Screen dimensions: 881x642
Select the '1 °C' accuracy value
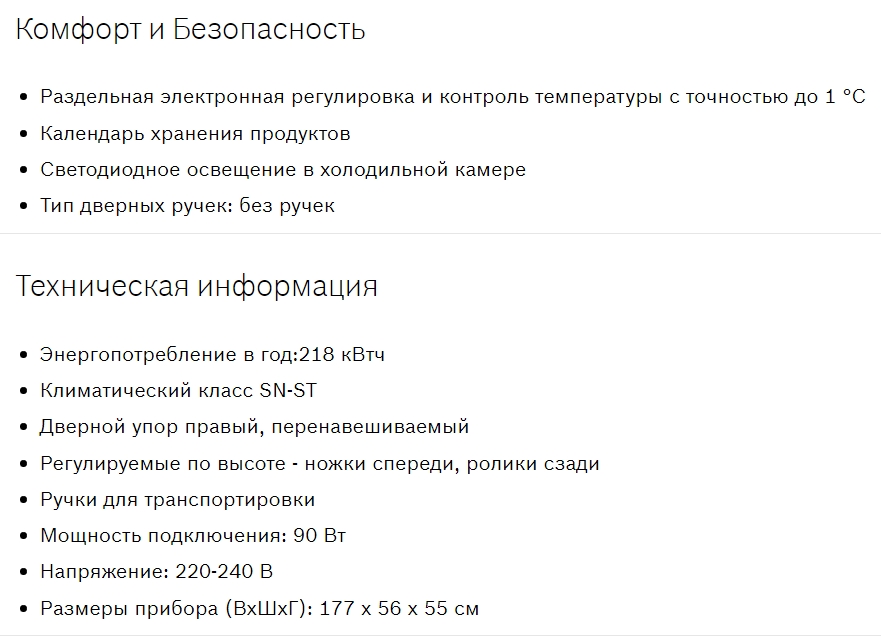pos(845,97)
